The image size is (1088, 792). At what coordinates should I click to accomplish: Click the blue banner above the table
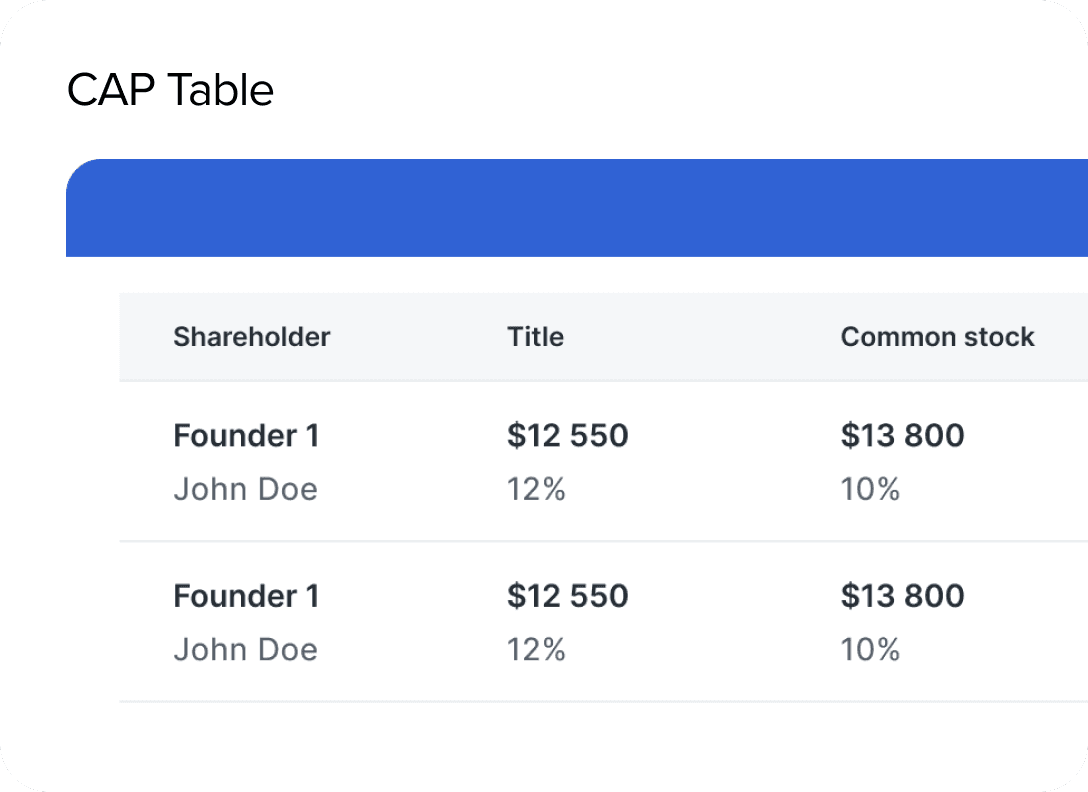click(x=576, y=208)
